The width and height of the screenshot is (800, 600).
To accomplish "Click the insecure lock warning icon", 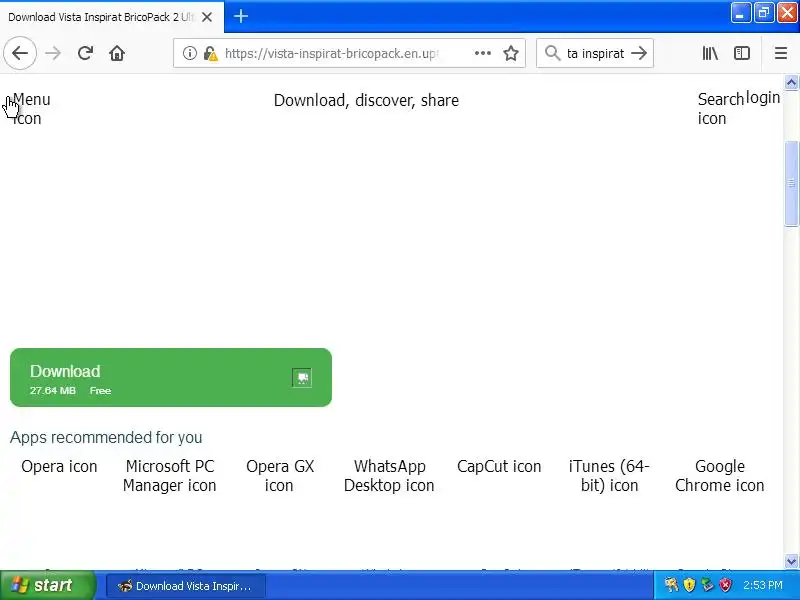I will click(210, 53).
